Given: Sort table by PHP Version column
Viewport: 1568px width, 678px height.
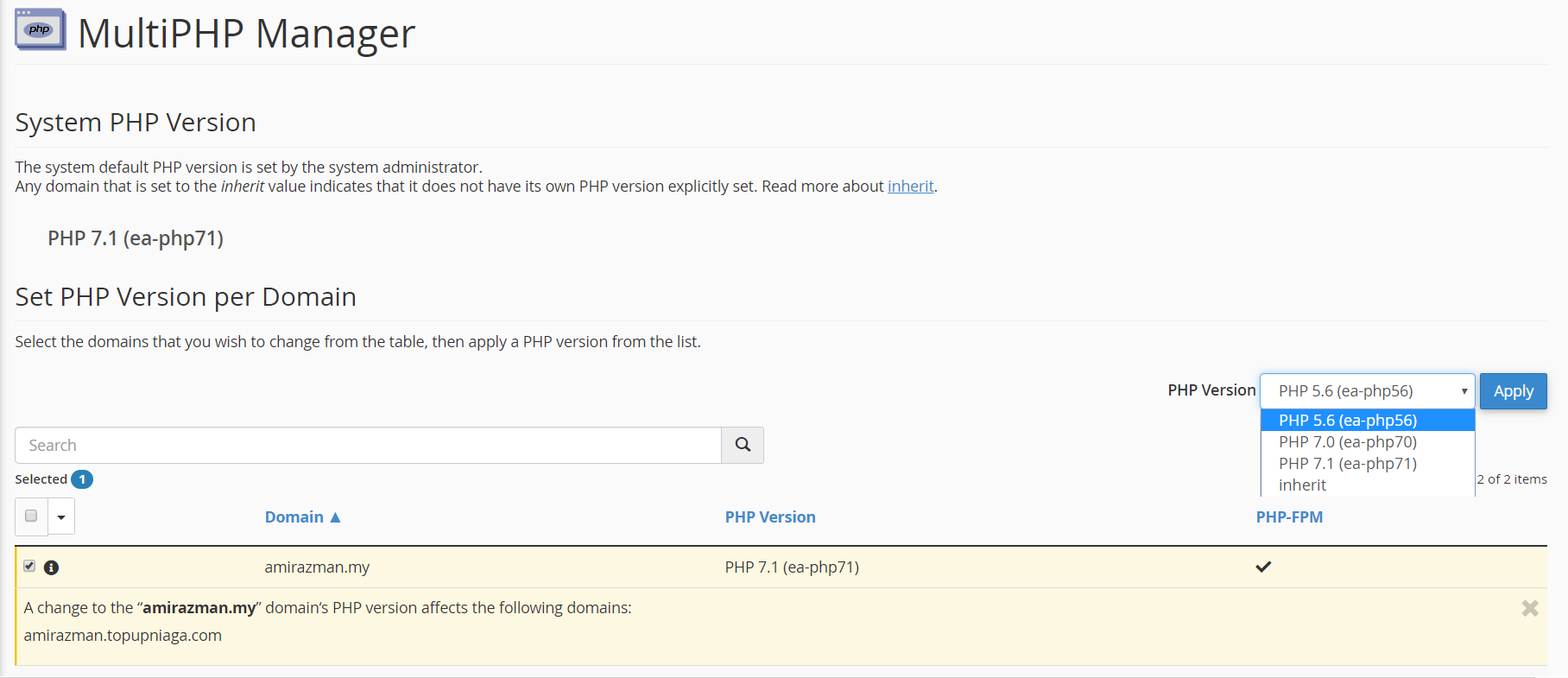Looking at the screenshot, I should (x=770, y=517).
